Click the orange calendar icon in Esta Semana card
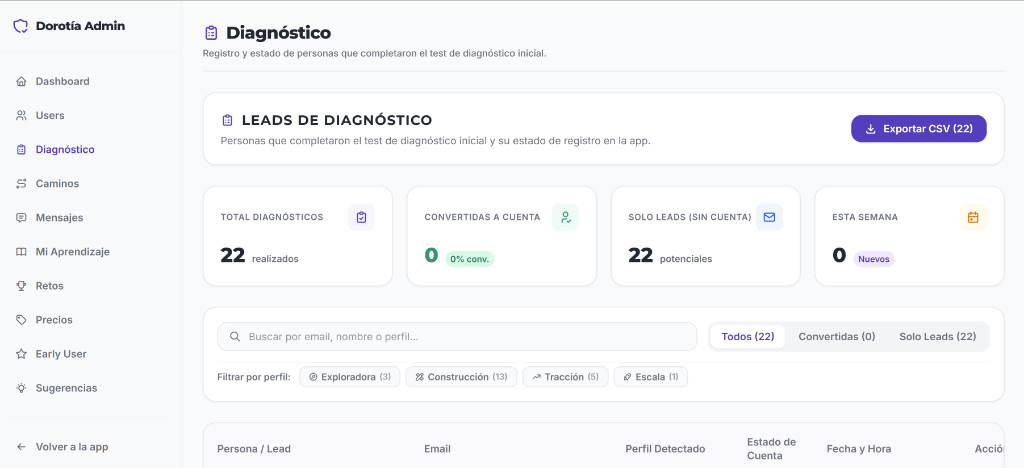 pos(973,217)
